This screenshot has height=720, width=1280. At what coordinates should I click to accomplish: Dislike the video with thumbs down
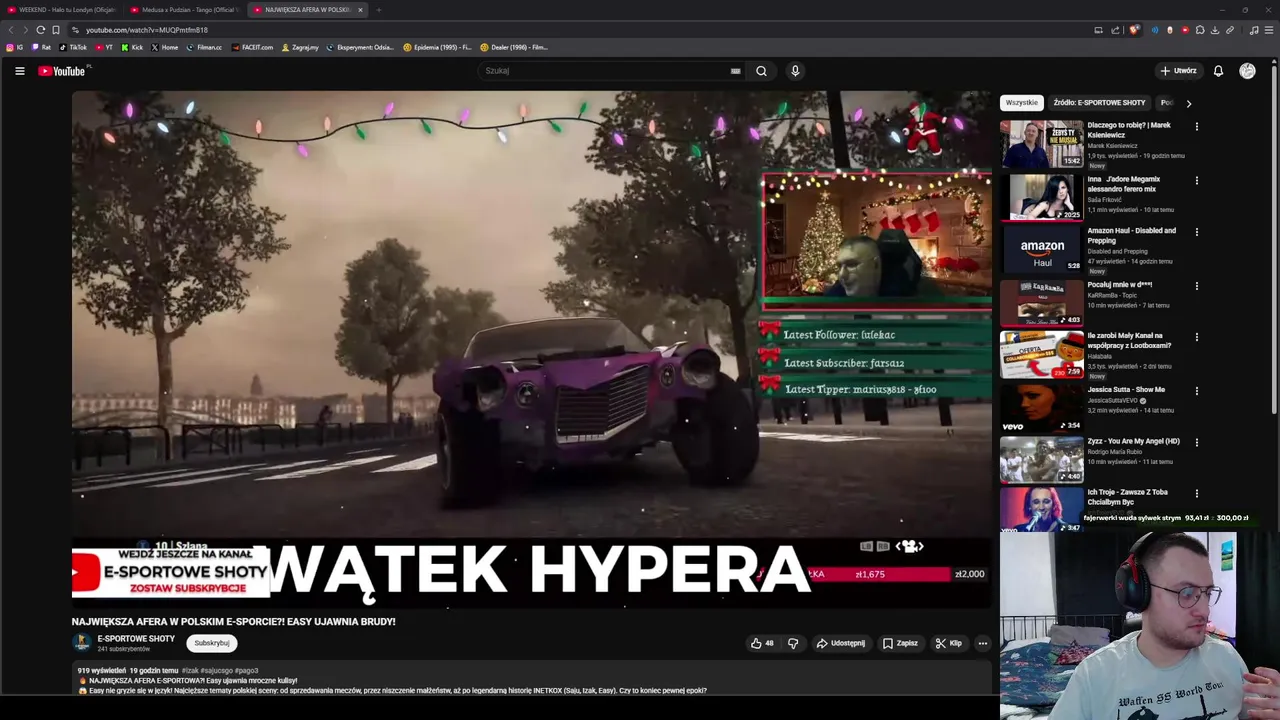point(793,643)
